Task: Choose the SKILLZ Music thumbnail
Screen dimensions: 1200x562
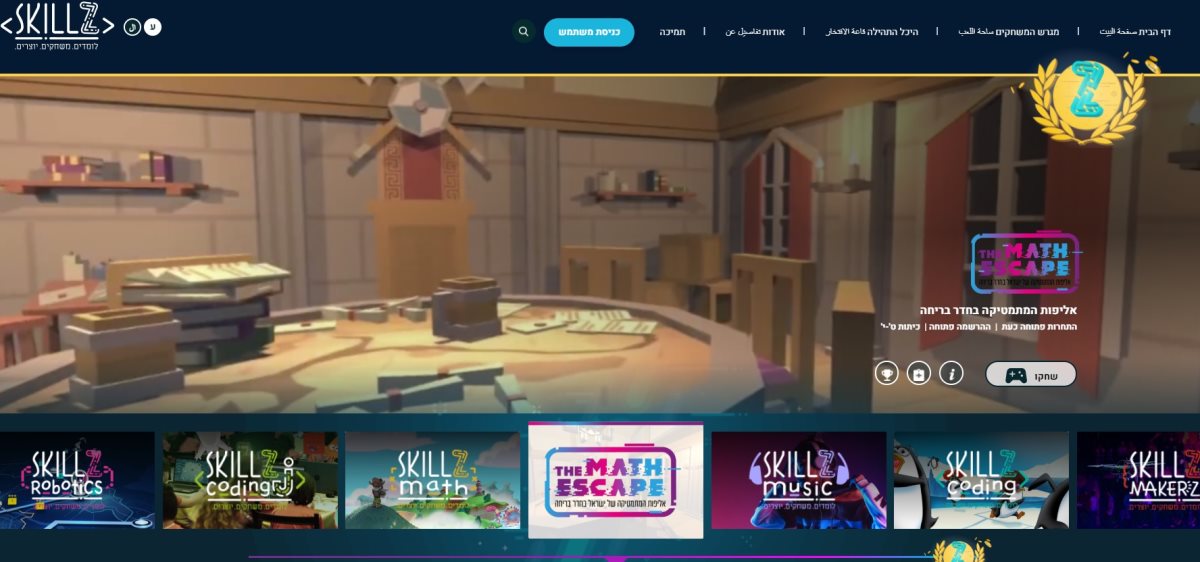Action: coord(798,480)
